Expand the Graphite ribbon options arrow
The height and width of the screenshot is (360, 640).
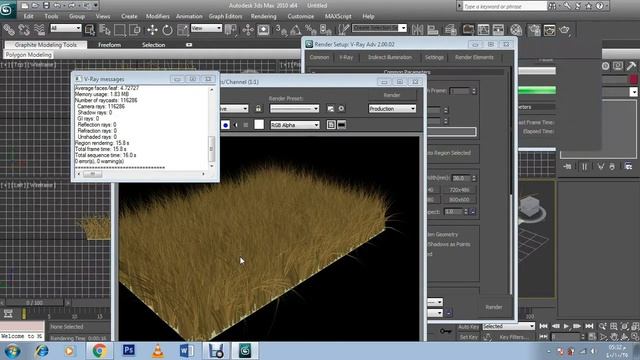tap(189, 44)
